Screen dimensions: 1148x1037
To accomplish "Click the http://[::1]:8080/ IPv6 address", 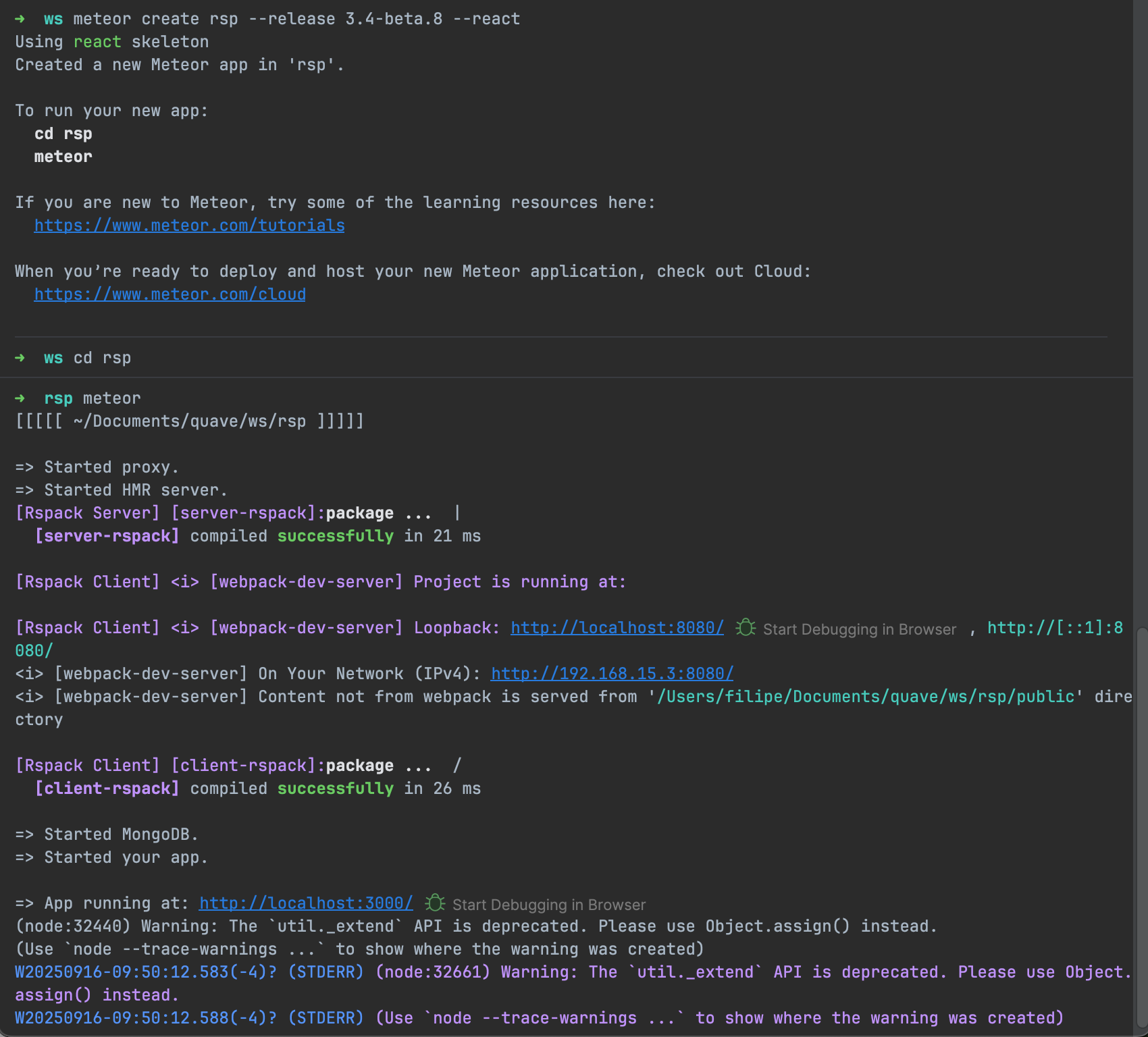I will coord(1054,628).
